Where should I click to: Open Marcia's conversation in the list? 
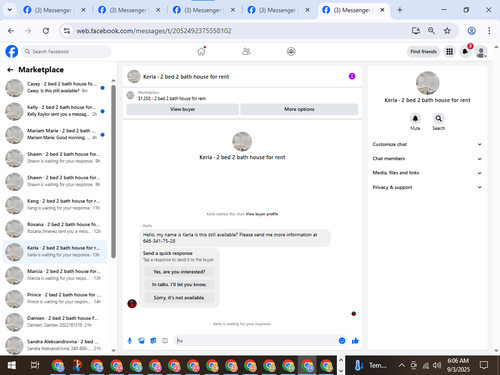(x=55, y=275)
